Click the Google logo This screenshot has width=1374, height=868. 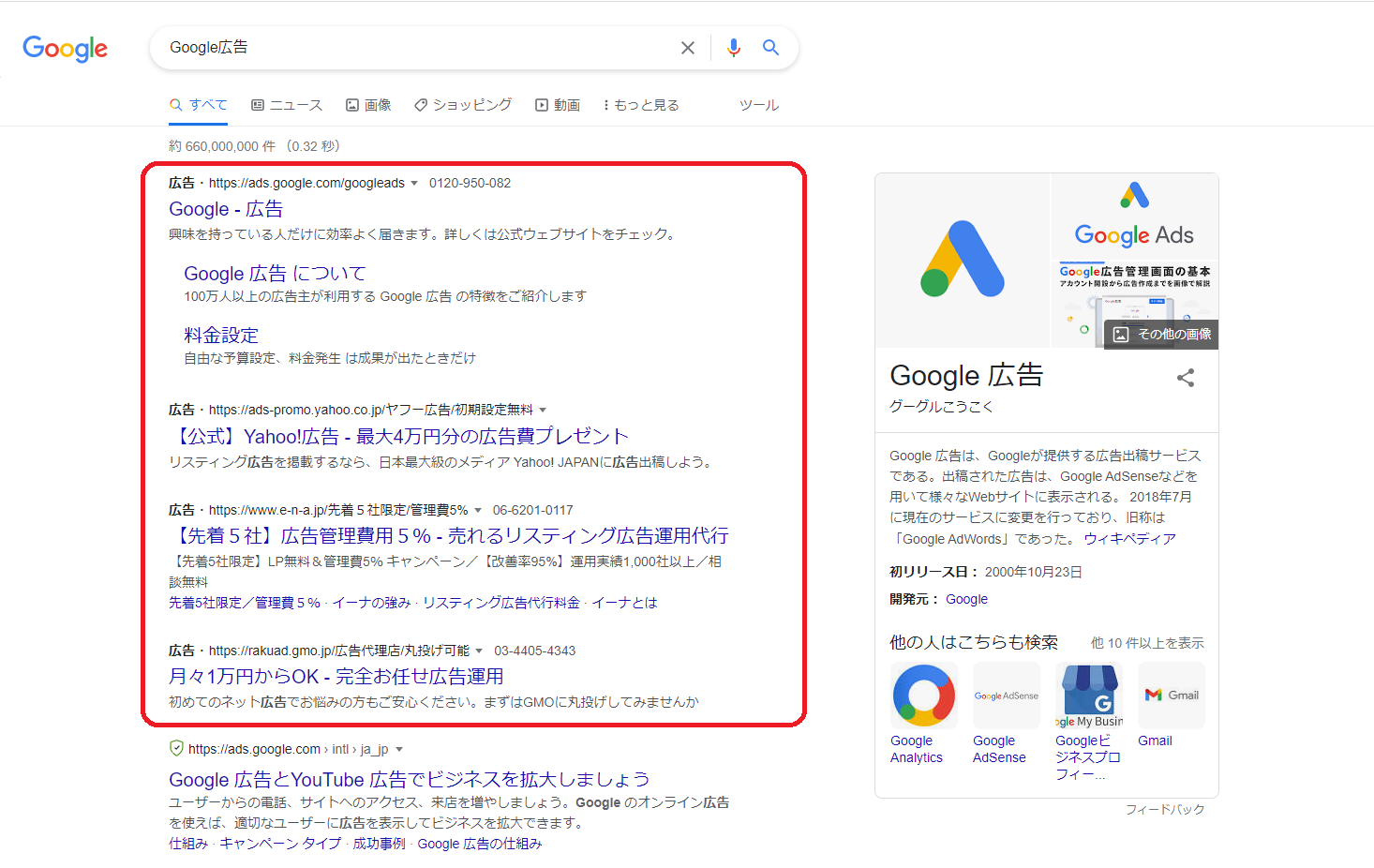point(65,48)
